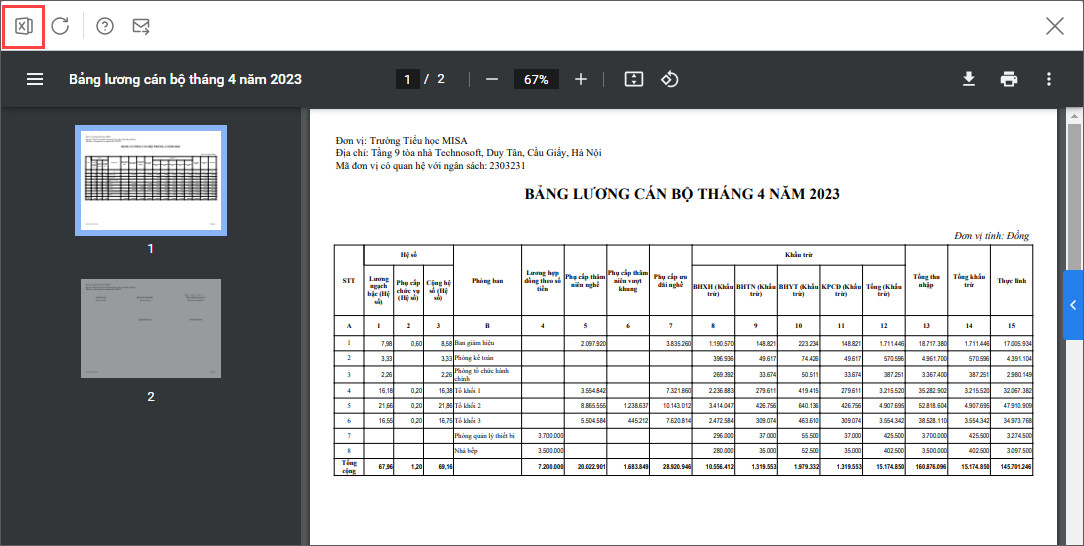1084x546 pixels.
Task: Click the 'Ban giám hiệu' row cell
Action: [x=487, y=343]
